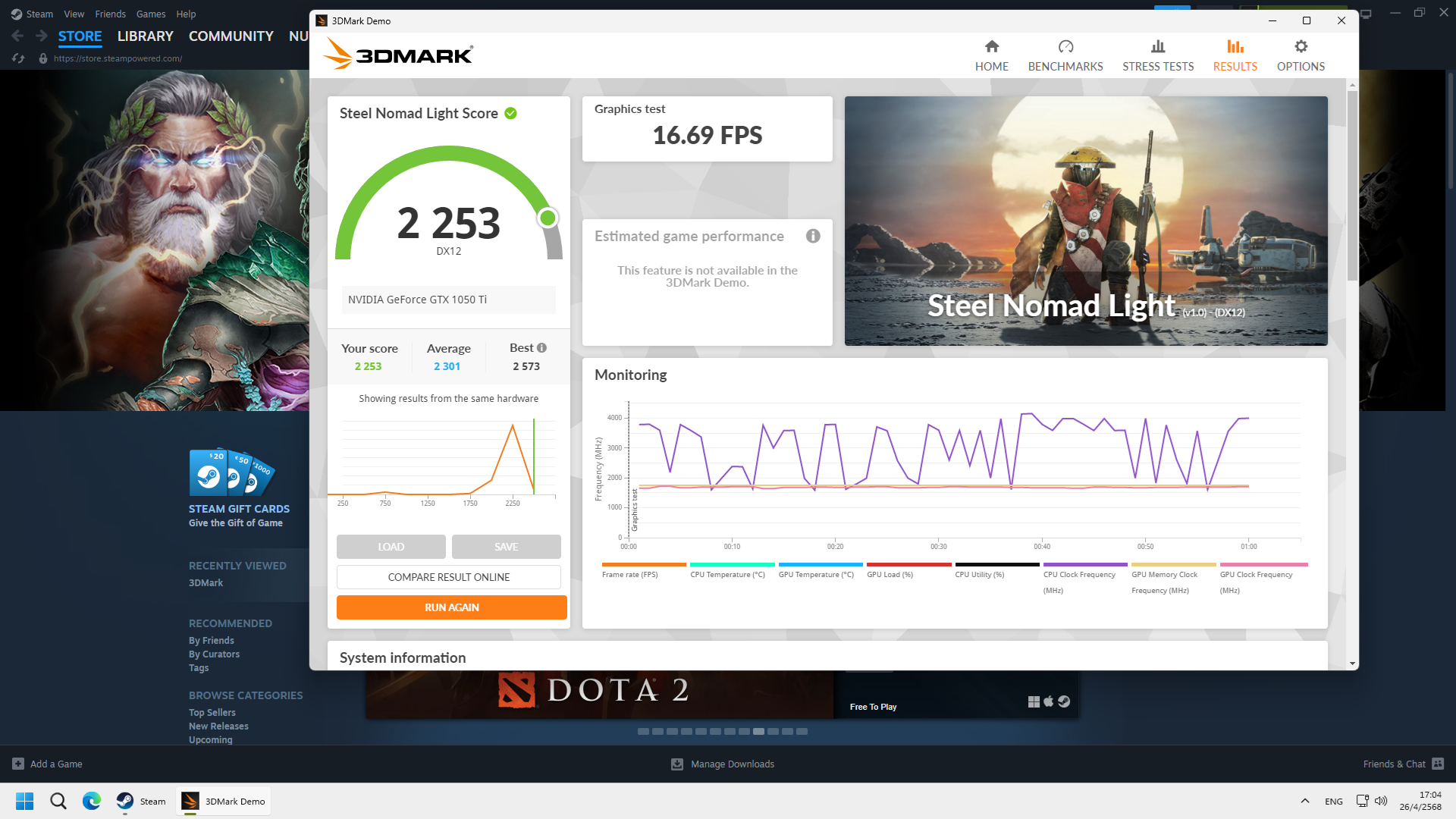Open Recommended By Curators link
The height and width of the screenshot is (819, 1456).
(x=214, y=654)
